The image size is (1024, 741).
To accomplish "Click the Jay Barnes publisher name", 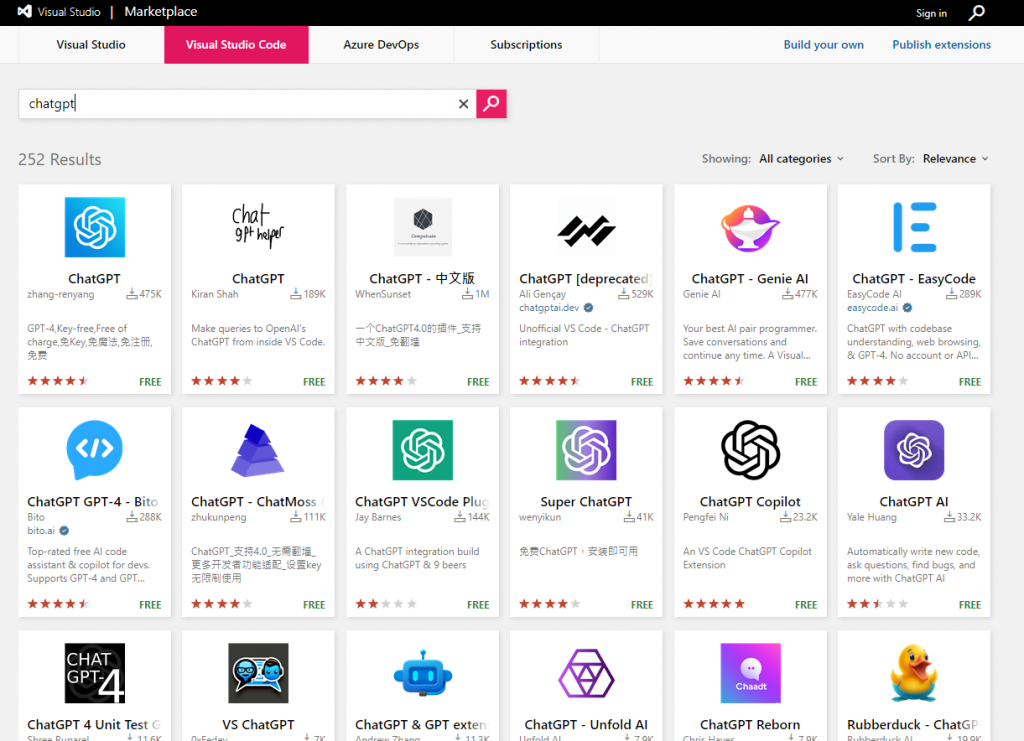I will point(378,517).
